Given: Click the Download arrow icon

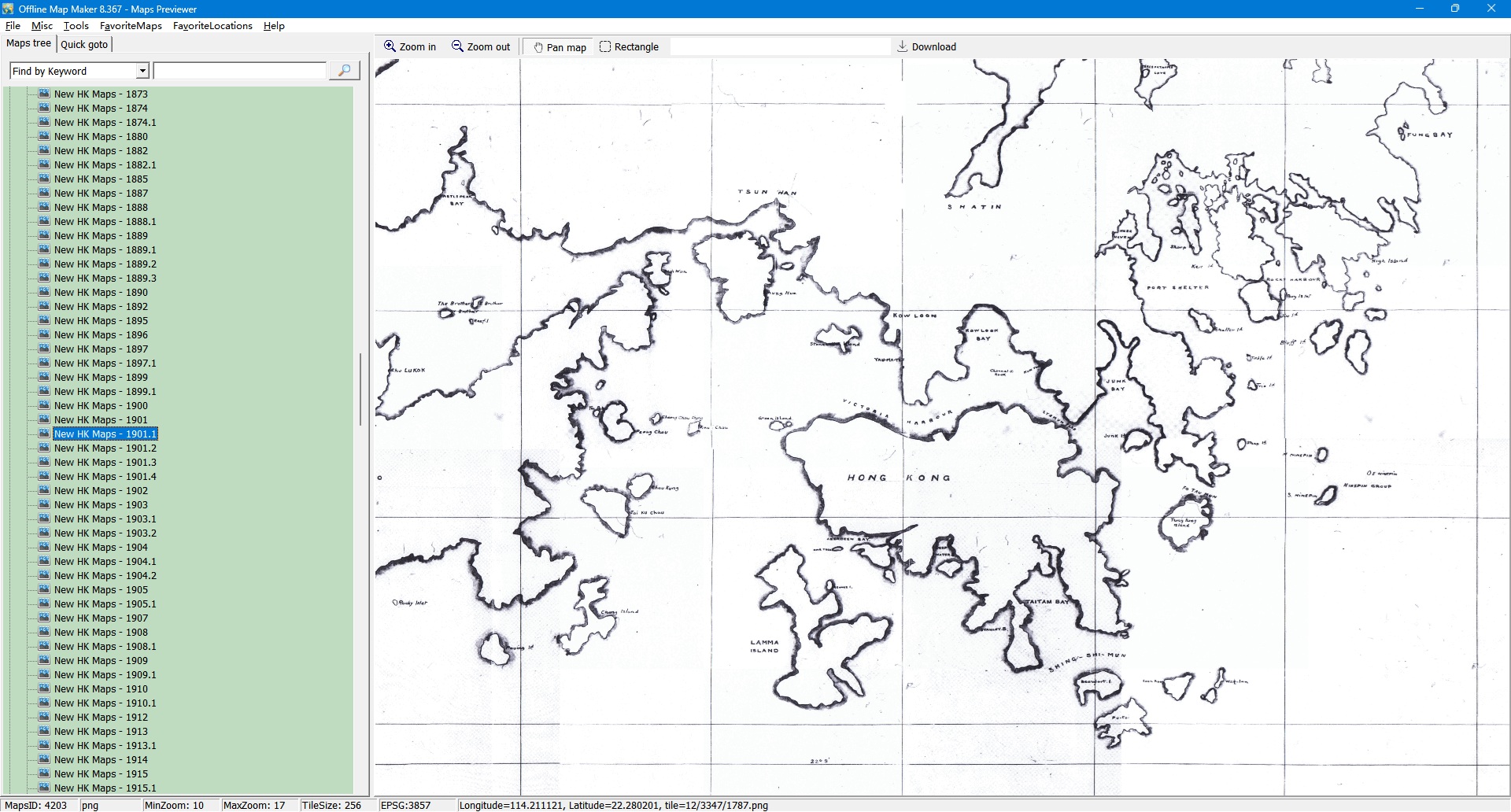Looking at the screenshot, I should (903, 46).
